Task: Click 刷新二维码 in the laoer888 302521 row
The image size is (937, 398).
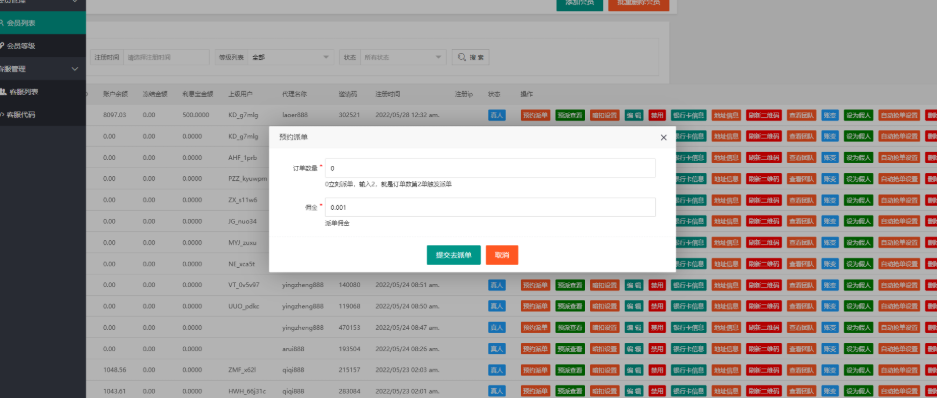Action: (764, 116)
